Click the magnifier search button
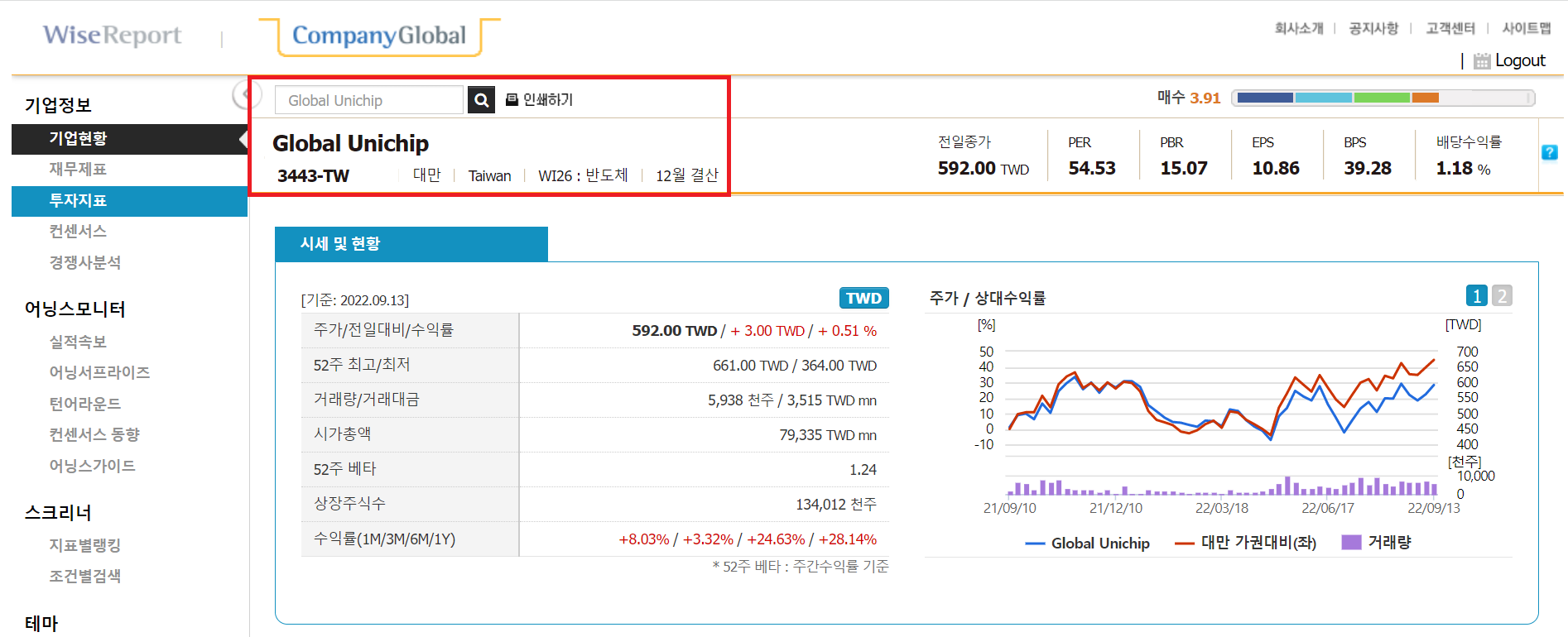This screenshot has height=637, width=1568. 481,100
